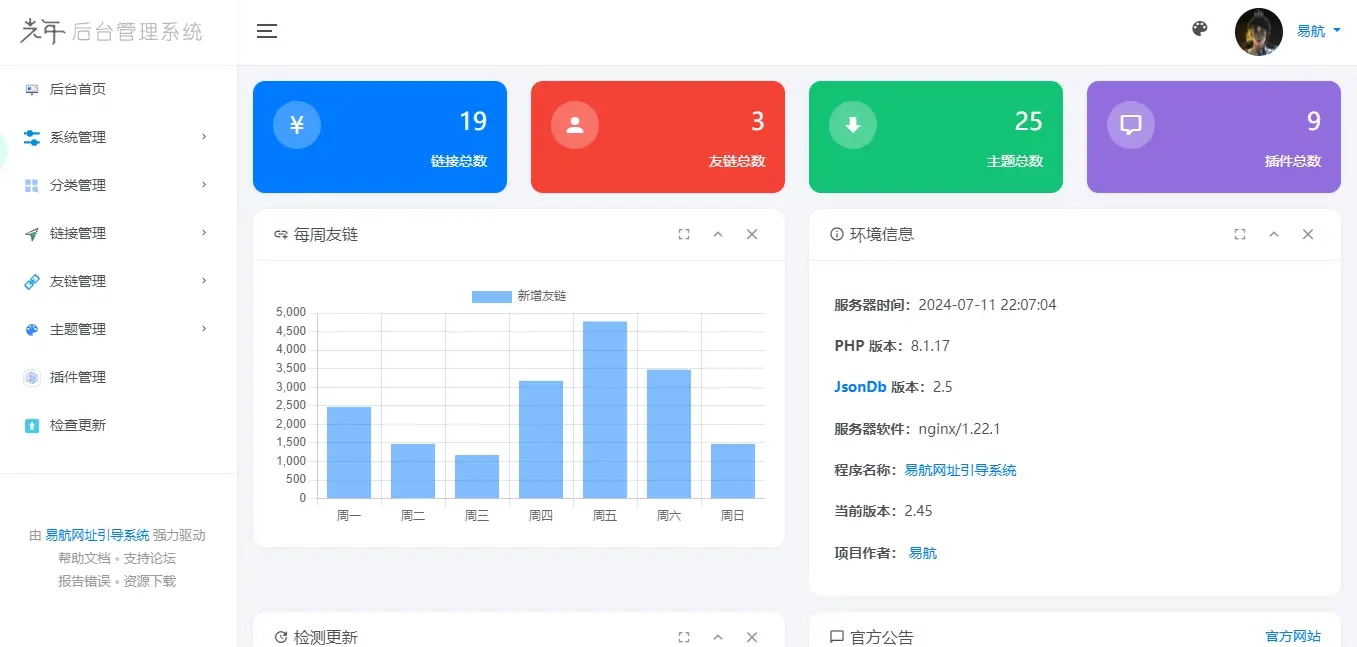1357x647 pixels.
Task: Expand the 环境信息 panel to fullscreen
Action: [1239, 234]
